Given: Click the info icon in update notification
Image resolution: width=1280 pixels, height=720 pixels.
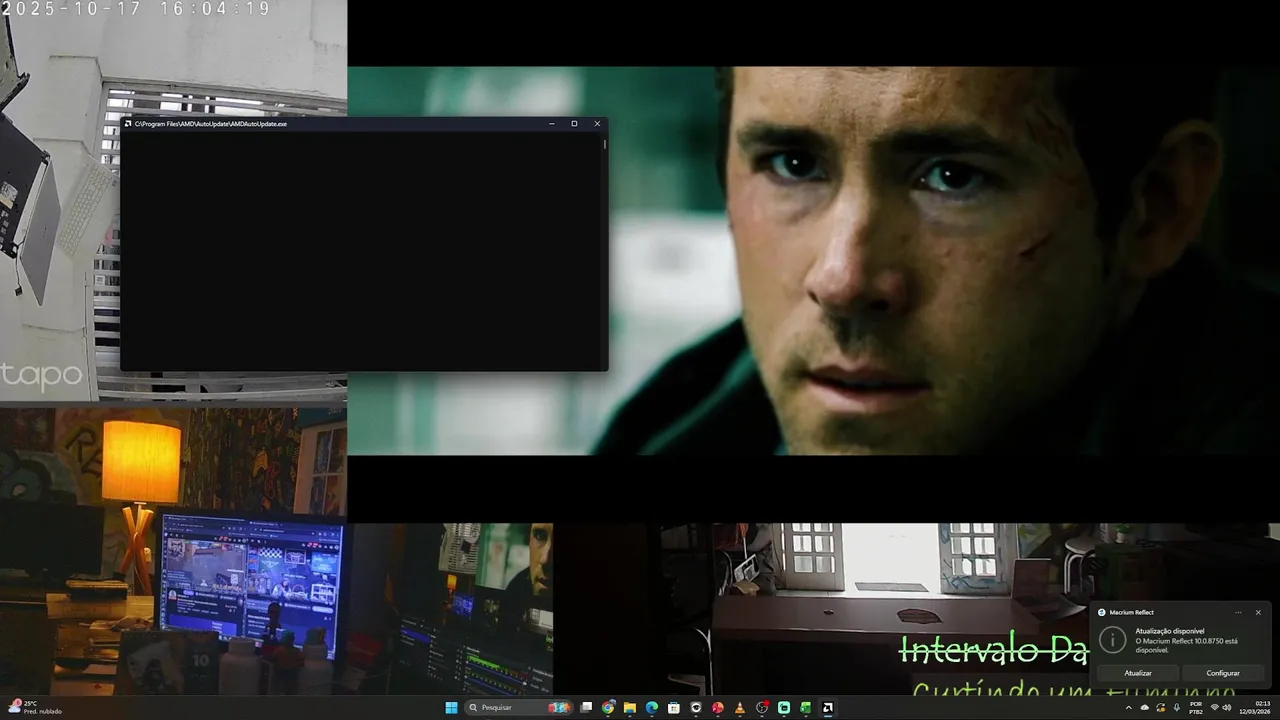Looking at the screenshot, I should 1112,640.
